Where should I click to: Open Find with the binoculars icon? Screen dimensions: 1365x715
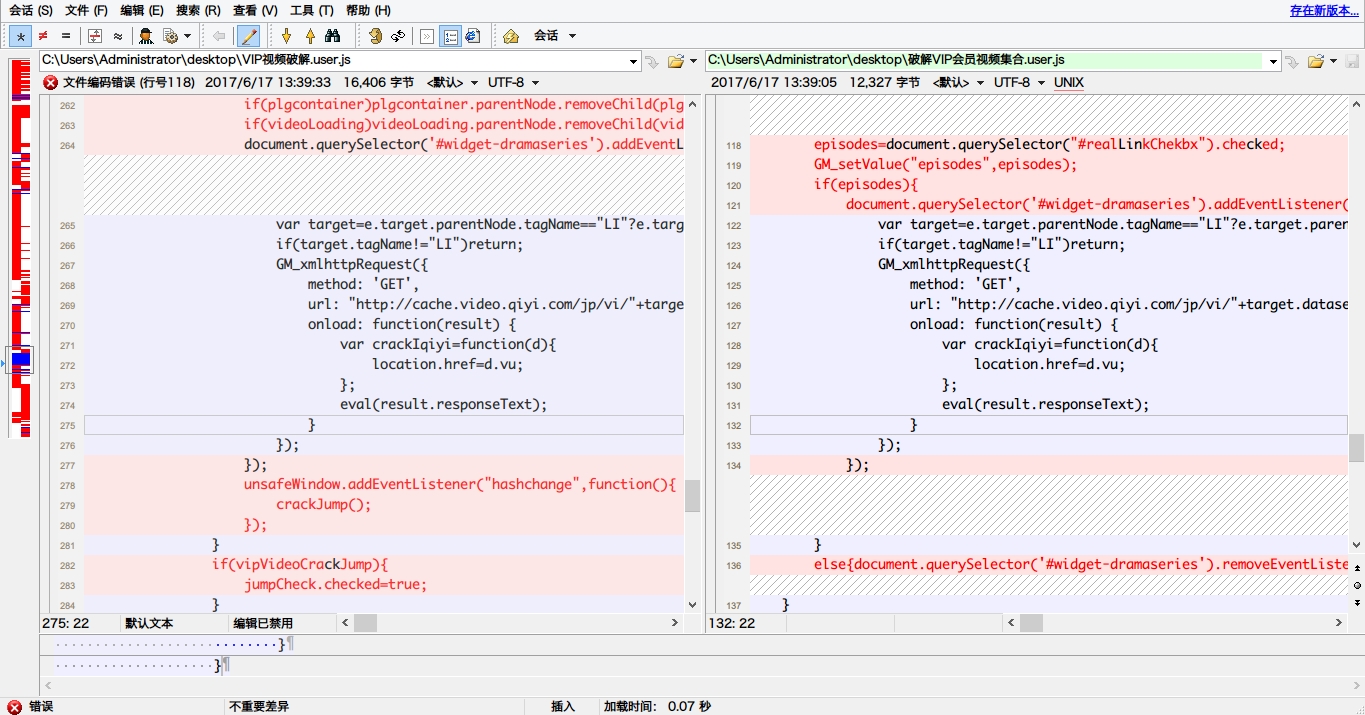[x=334, y=36]
